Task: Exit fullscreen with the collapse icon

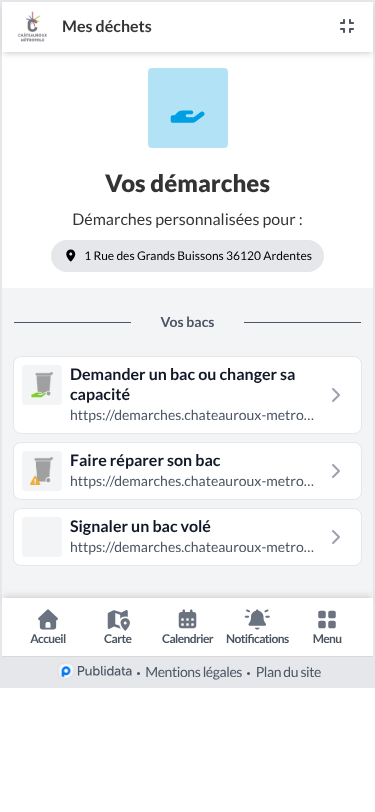Action: [x=347, y=26]
